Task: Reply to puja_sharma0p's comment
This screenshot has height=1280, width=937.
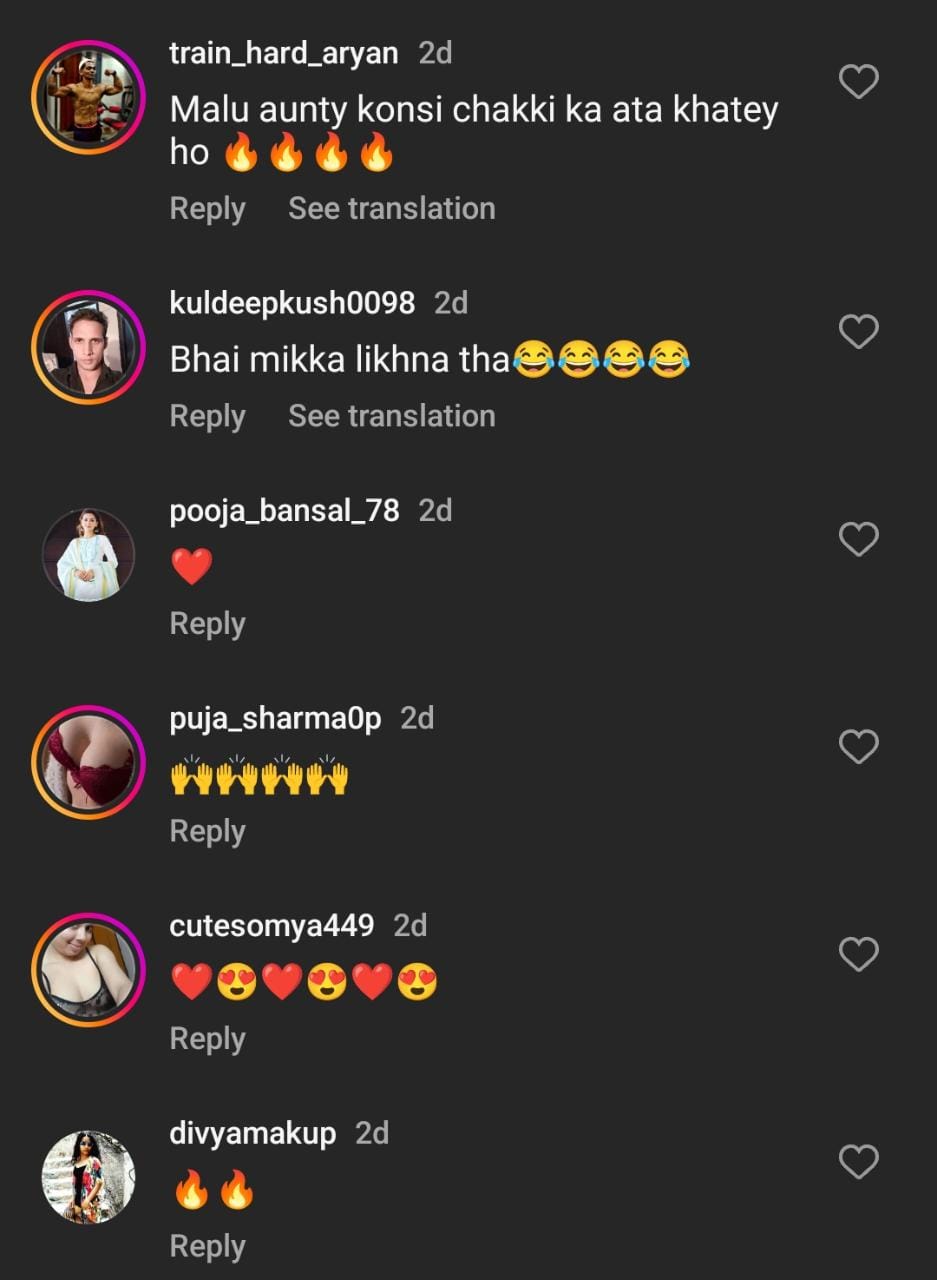Action: [207, 831]
